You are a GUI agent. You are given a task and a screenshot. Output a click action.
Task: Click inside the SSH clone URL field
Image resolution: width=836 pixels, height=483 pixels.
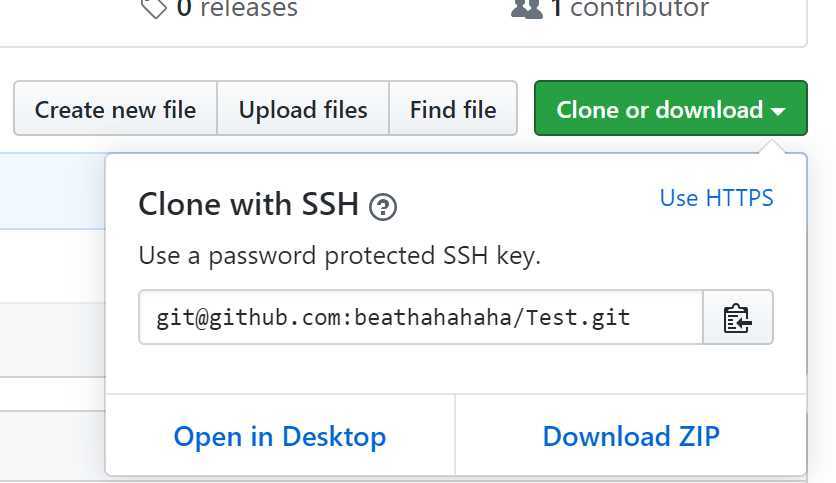[x=421, y=317]
